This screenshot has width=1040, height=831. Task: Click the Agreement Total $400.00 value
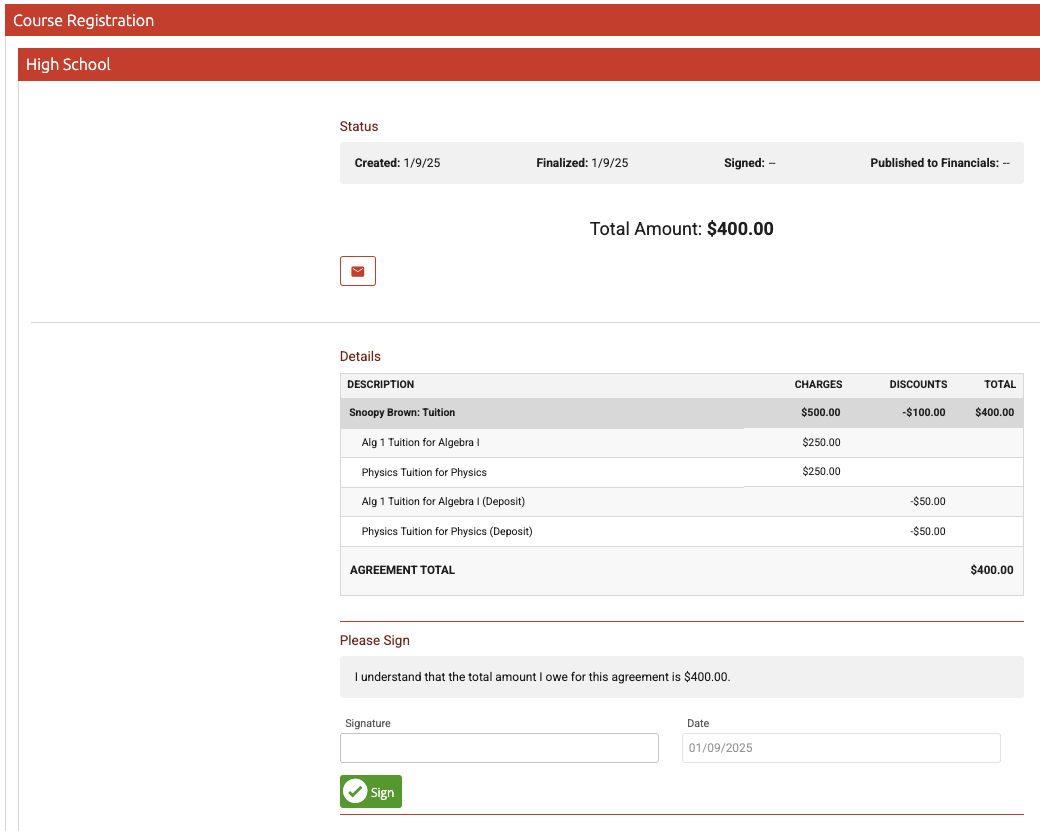point(992,570)
